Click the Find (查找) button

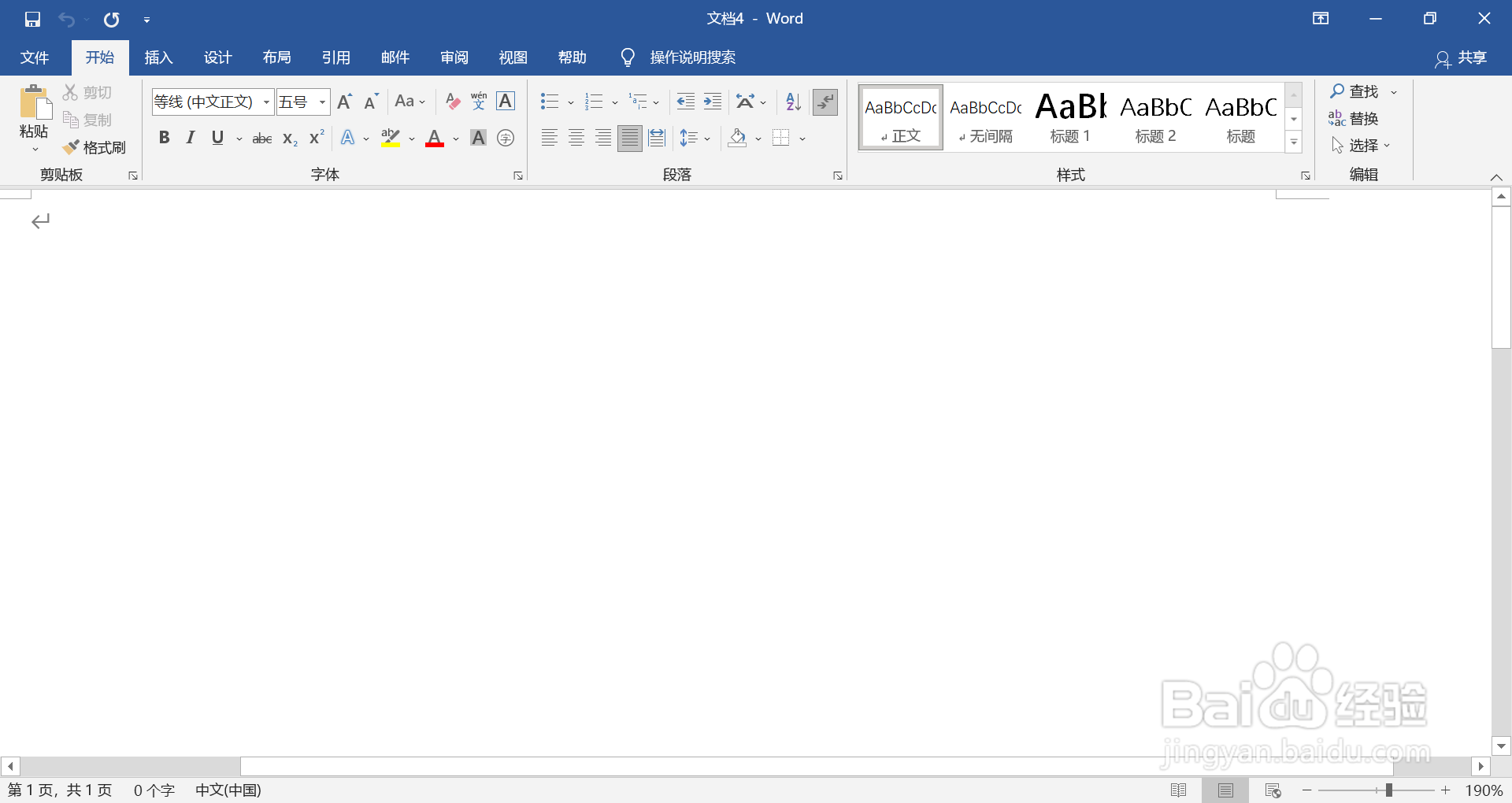tap(1354, 91)
